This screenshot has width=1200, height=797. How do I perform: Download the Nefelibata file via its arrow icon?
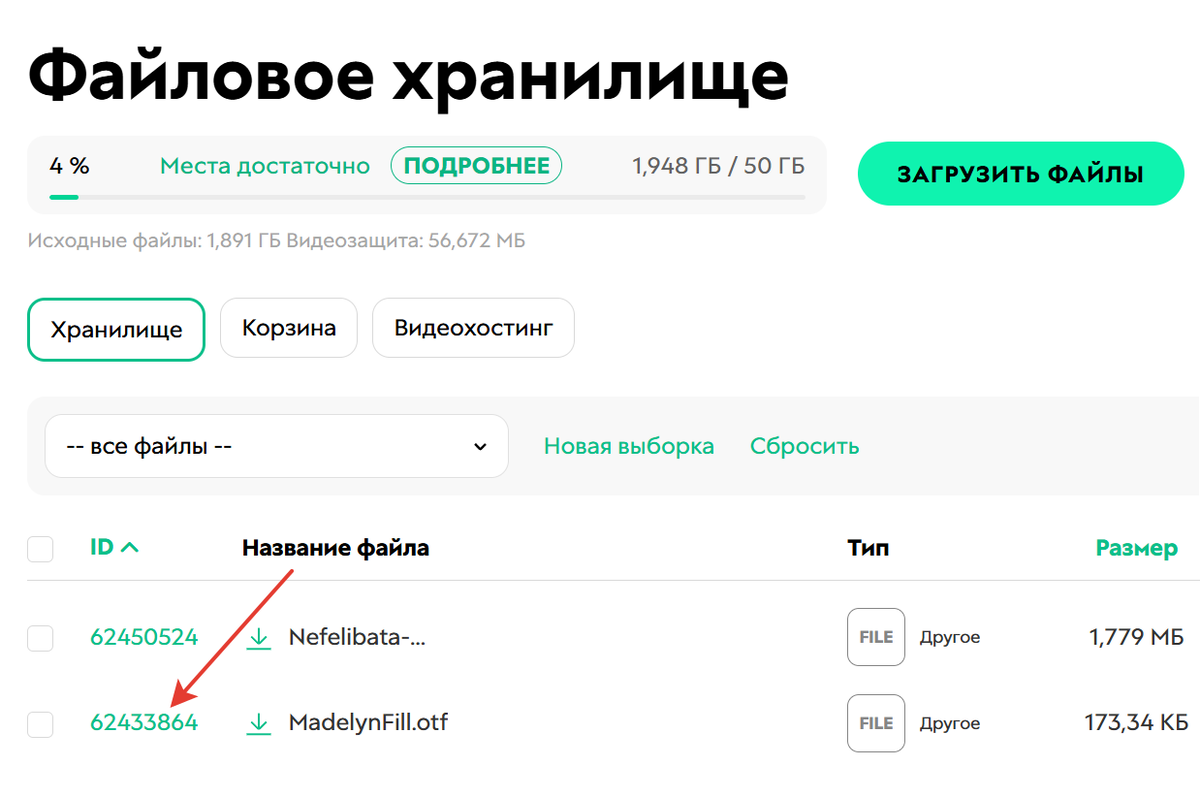point(259,638)
